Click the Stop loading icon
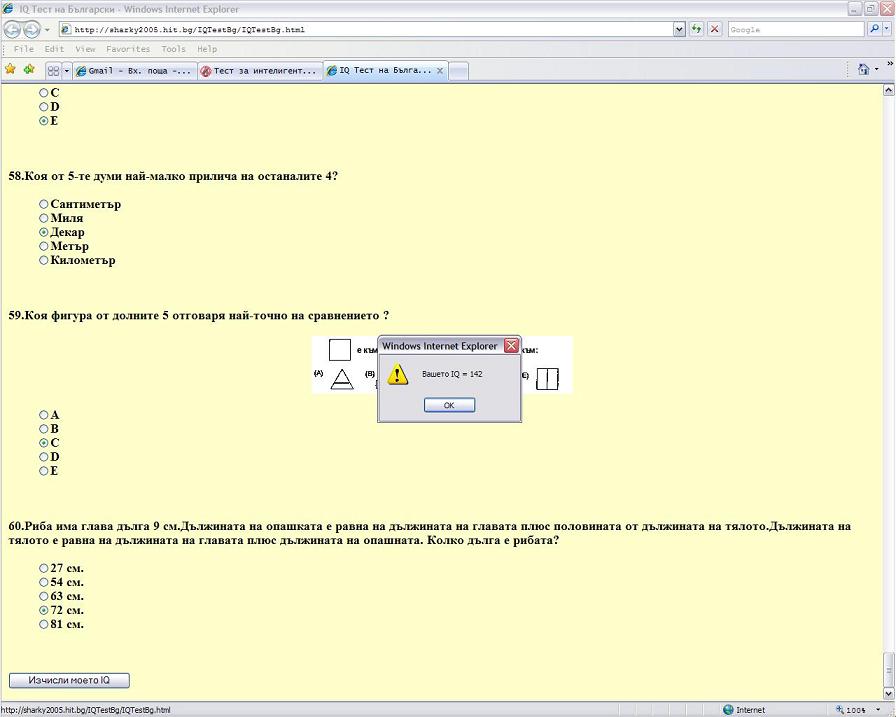 tap(714, 29)
